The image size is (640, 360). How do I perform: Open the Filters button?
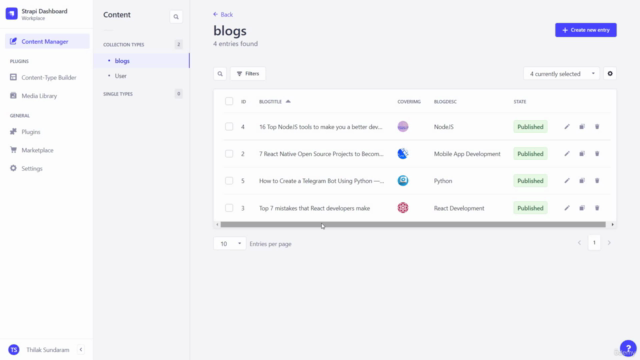tap(248, 74)
